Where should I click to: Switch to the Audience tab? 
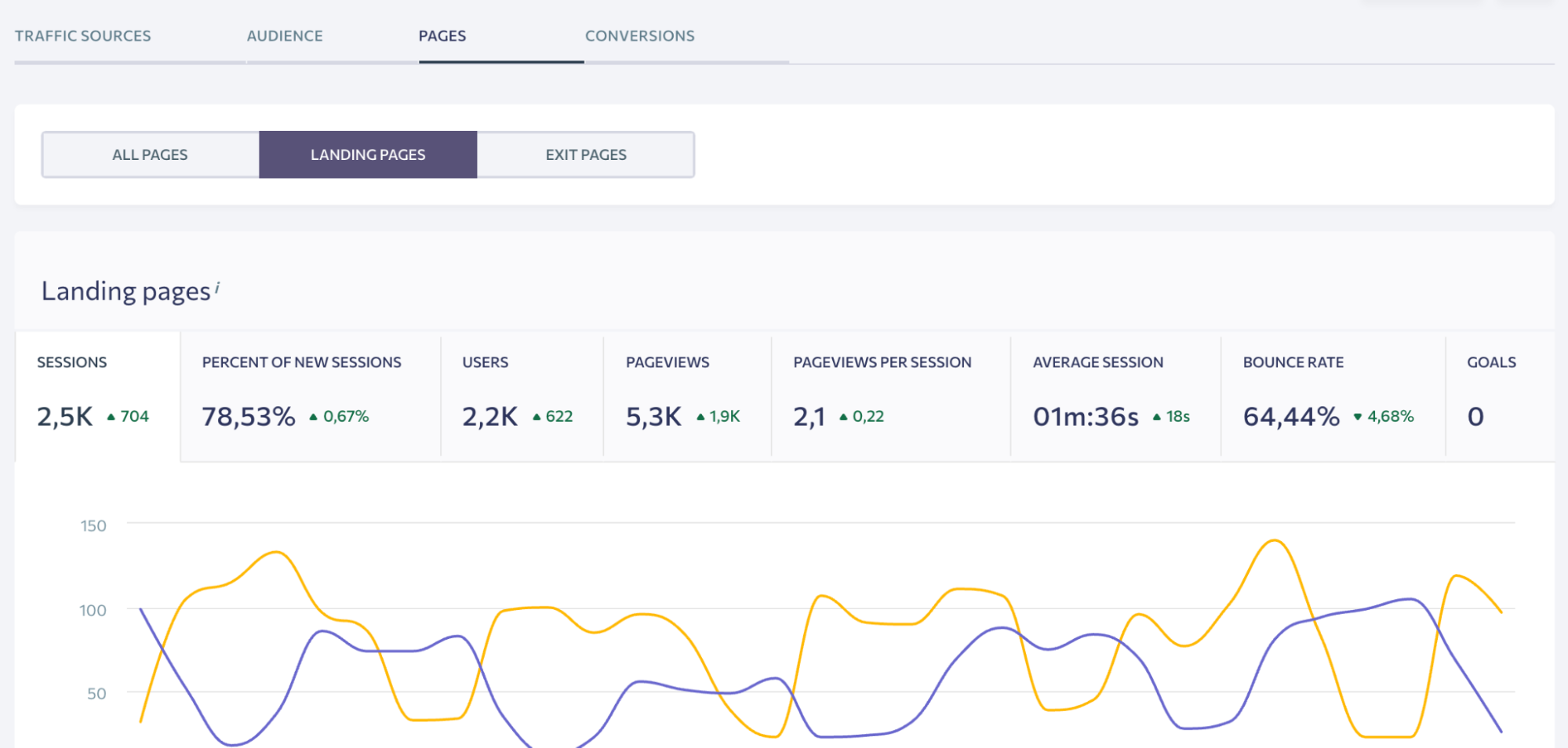[285, 36]
